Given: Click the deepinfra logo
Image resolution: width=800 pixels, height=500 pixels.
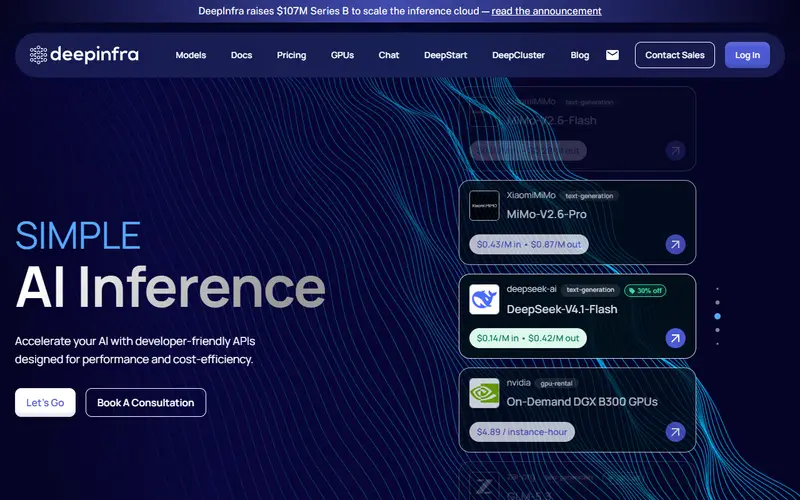Looking at the screenshot, I should pos(84,55).
